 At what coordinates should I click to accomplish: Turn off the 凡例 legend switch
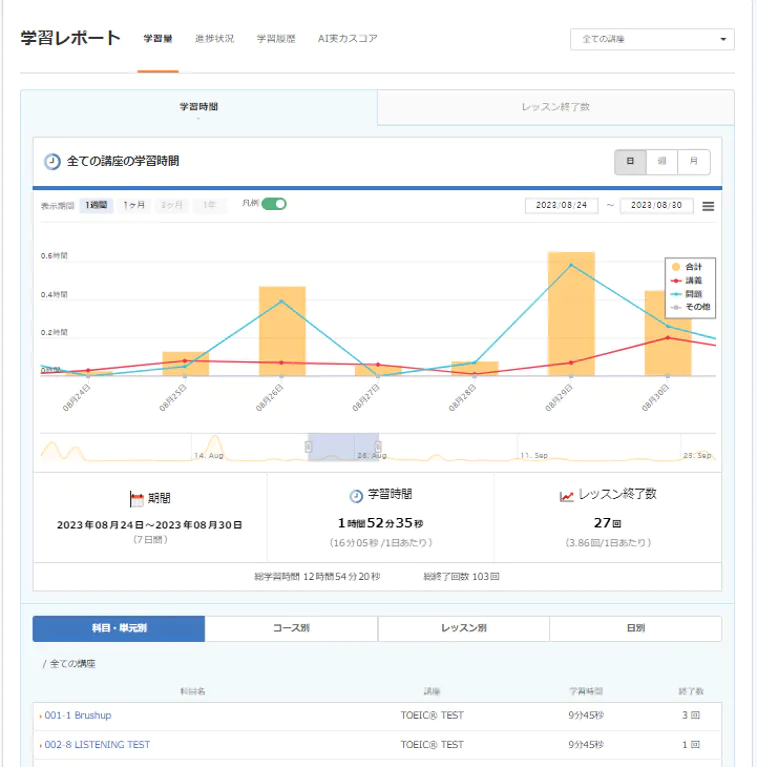coord(273,204)
